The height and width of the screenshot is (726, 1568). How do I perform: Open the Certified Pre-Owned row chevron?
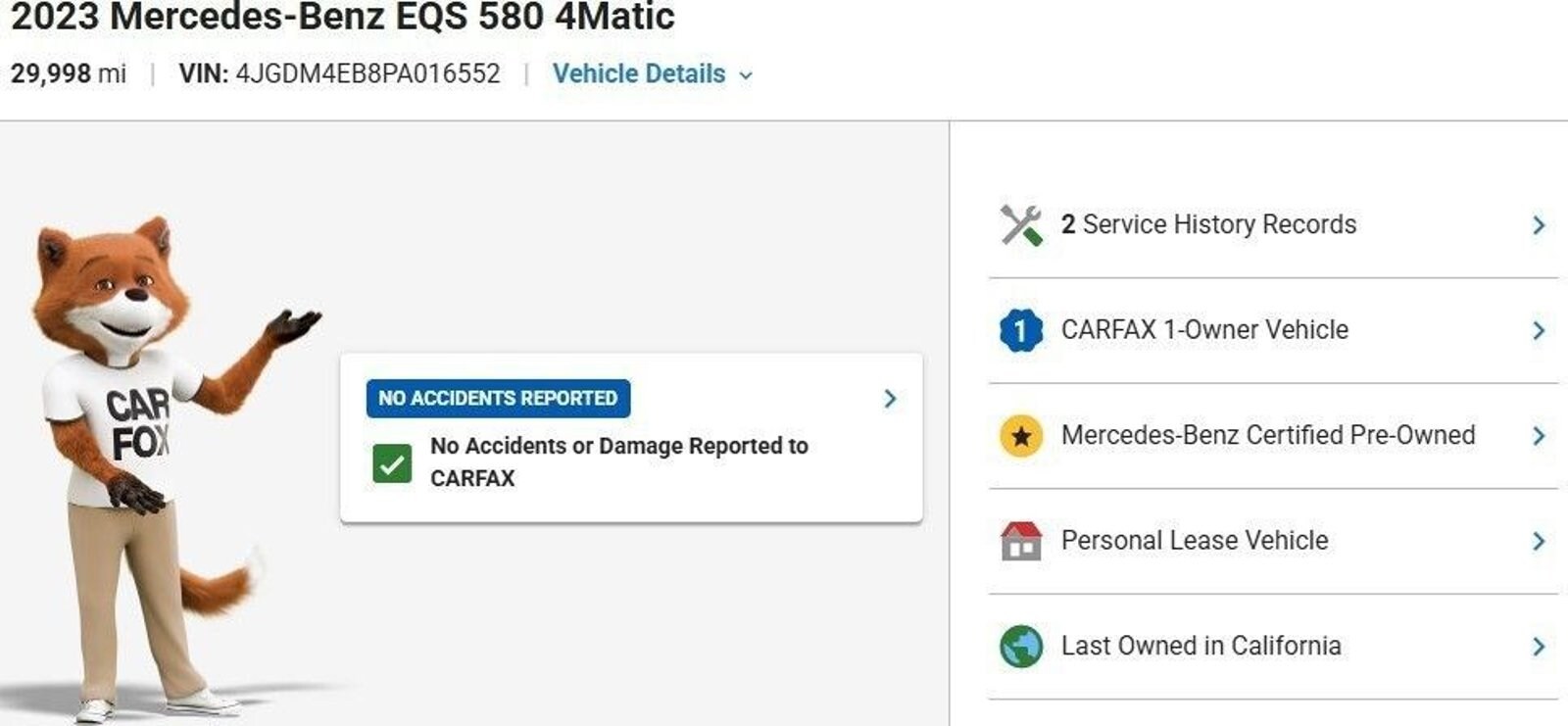(x=1539, y=436)
